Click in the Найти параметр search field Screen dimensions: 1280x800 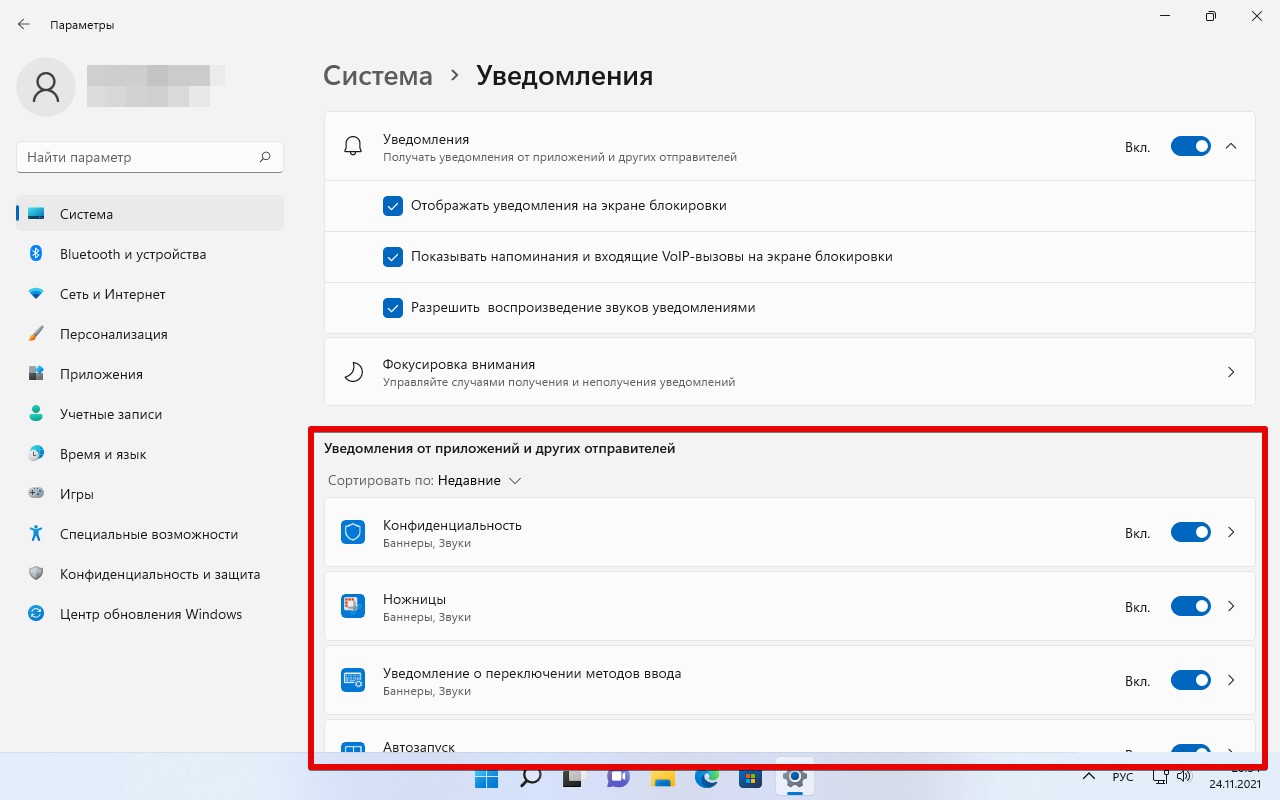coord(150,157)
